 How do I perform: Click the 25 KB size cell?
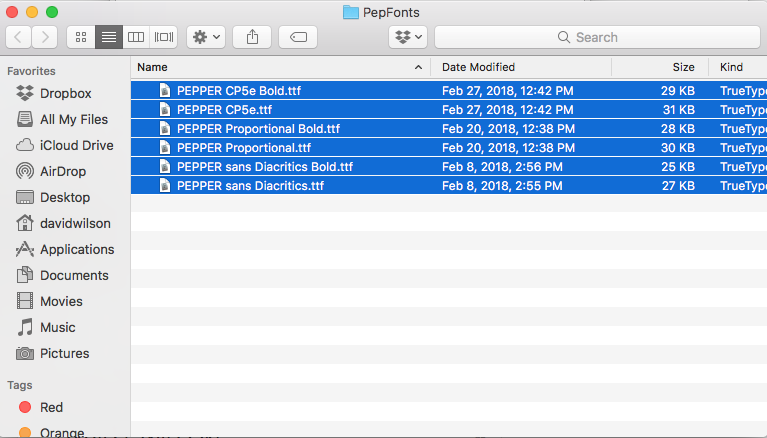click(678, 167)
